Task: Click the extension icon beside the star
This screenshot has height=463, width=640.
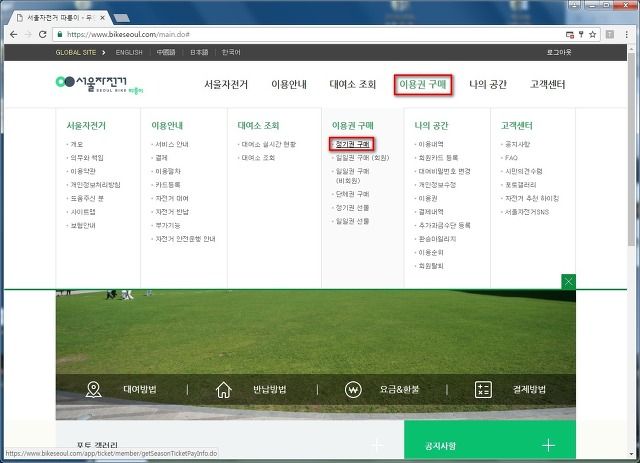Action: (610, 34)
